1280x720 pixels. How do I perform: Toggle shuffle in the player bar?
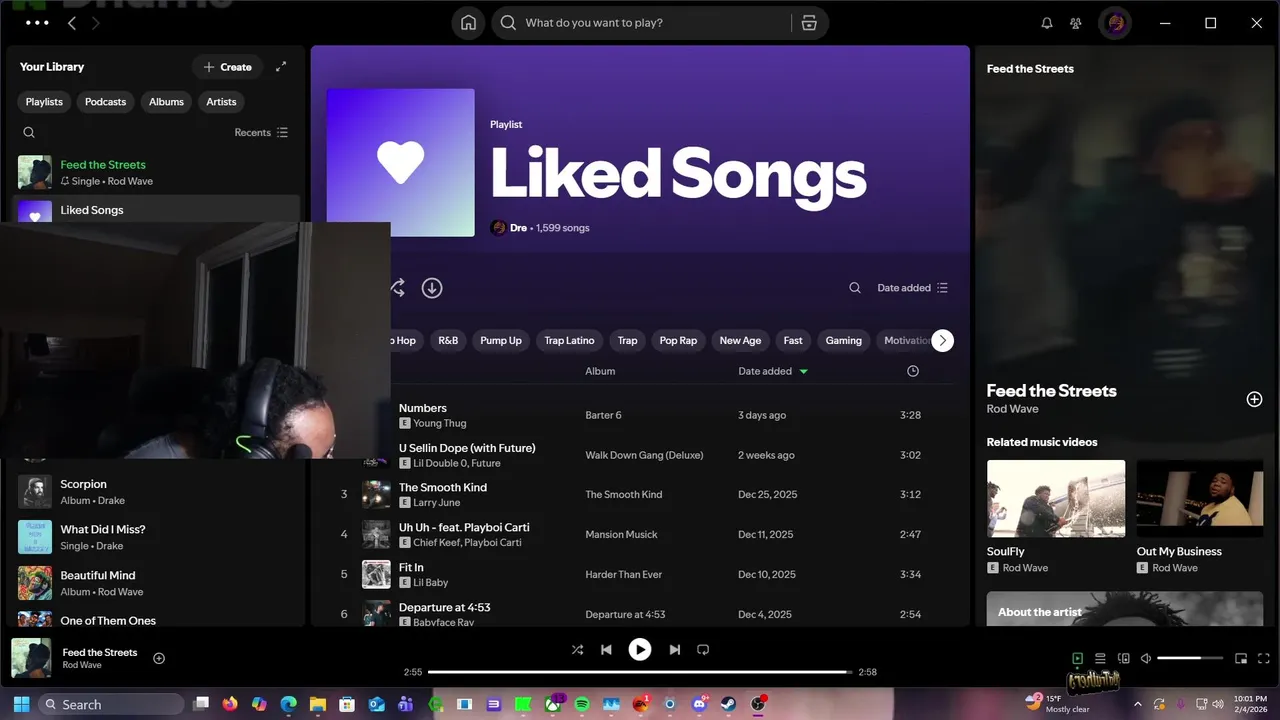(577, 650)
